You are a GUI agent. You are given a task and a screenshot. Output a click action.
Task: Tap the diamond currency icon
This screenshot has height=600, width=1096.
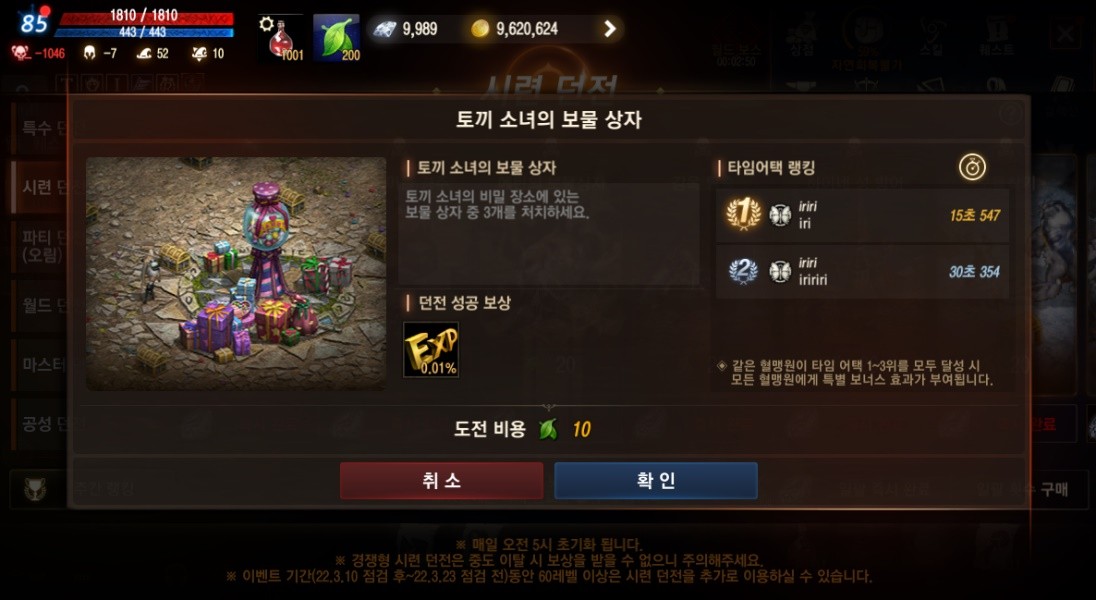coord(384,29)
